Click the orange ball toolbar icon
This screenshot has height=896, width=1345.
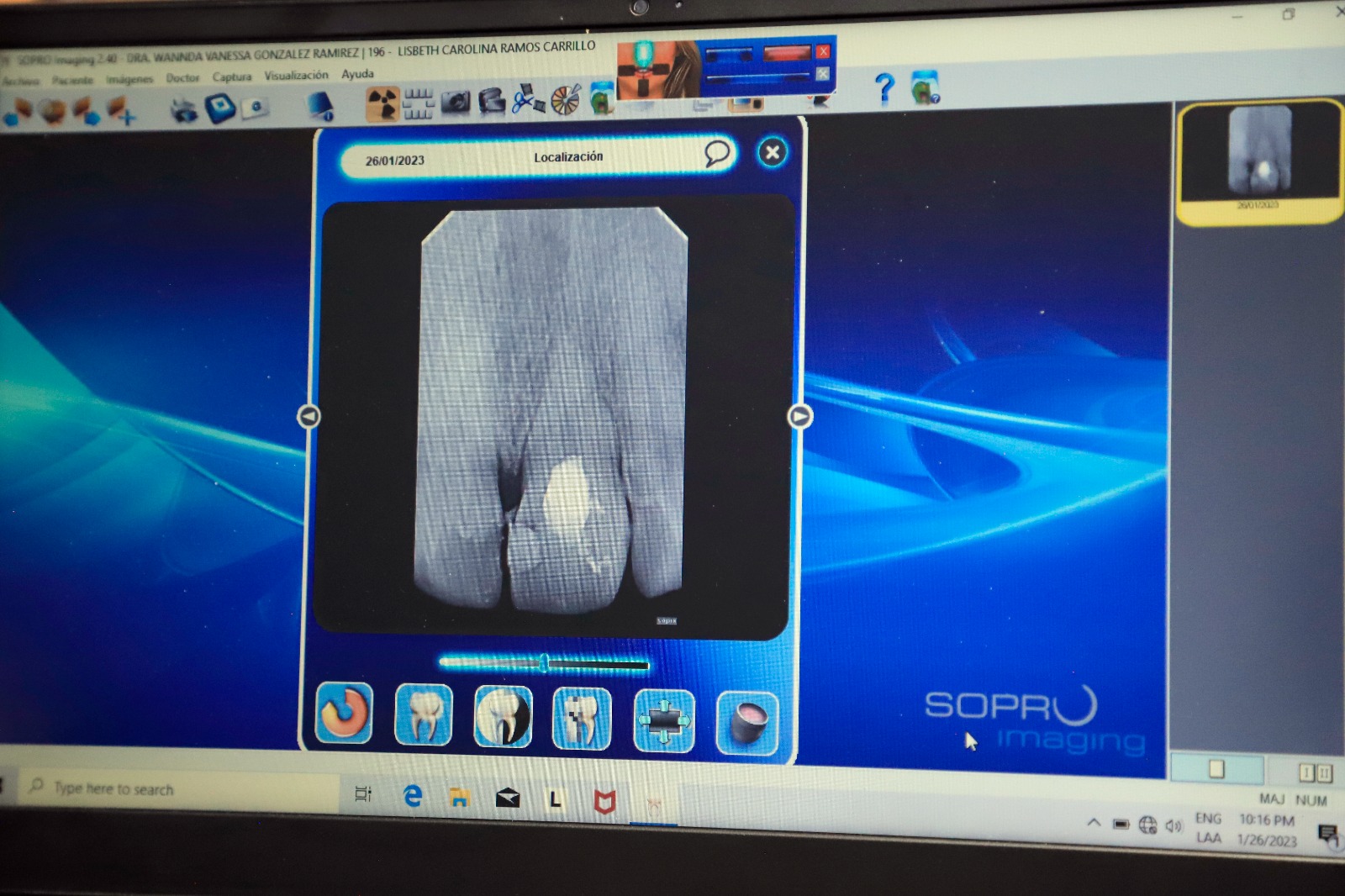52,112
